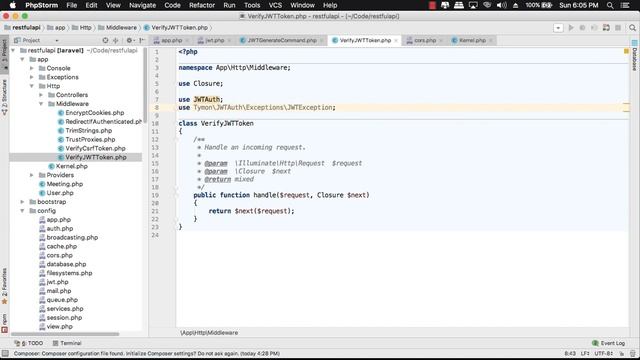Click the inspection warning marker at editor top right
The width and height of the screenshot is (640, 360).
click(x=626, y=51)
